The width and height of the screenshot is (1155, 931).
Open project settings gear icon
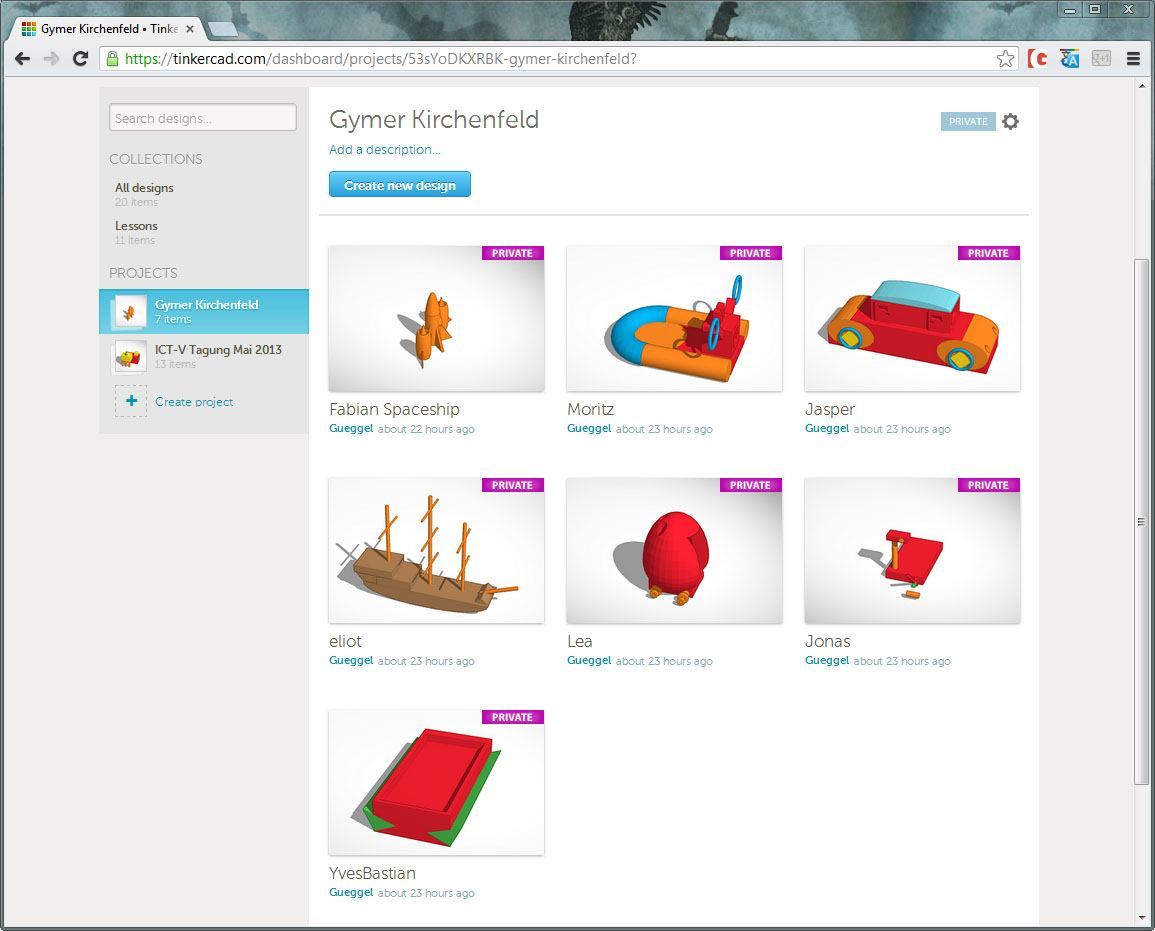[1011, 122]
